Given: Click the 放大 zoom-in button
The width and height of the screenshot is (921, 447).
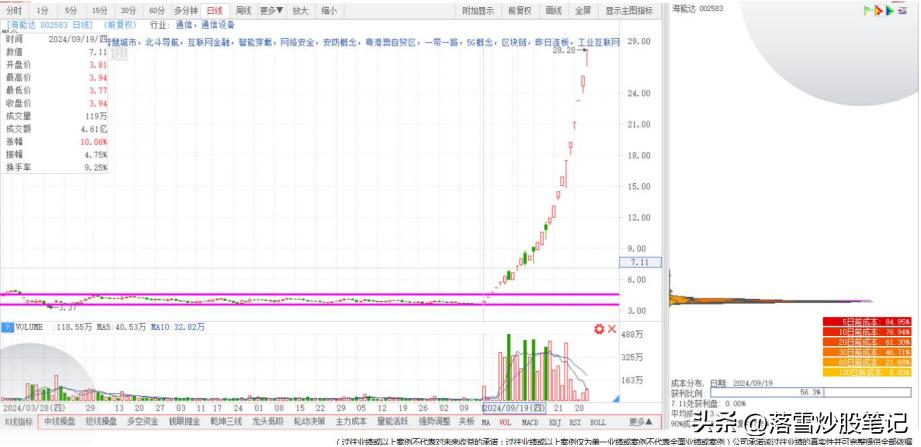Looking at the screenshot, I should click(x=301, y=11).
